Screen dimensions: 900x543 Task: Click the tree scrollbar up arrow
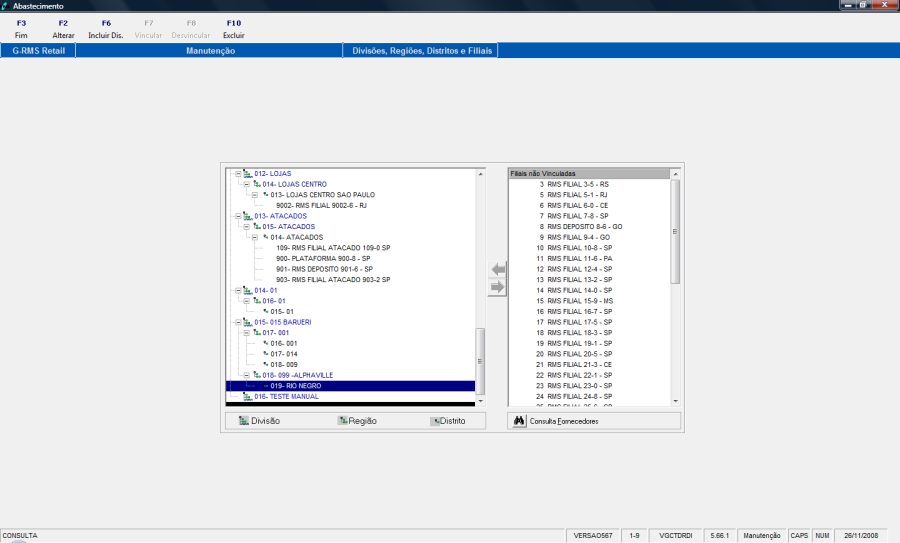click(481, 174)
